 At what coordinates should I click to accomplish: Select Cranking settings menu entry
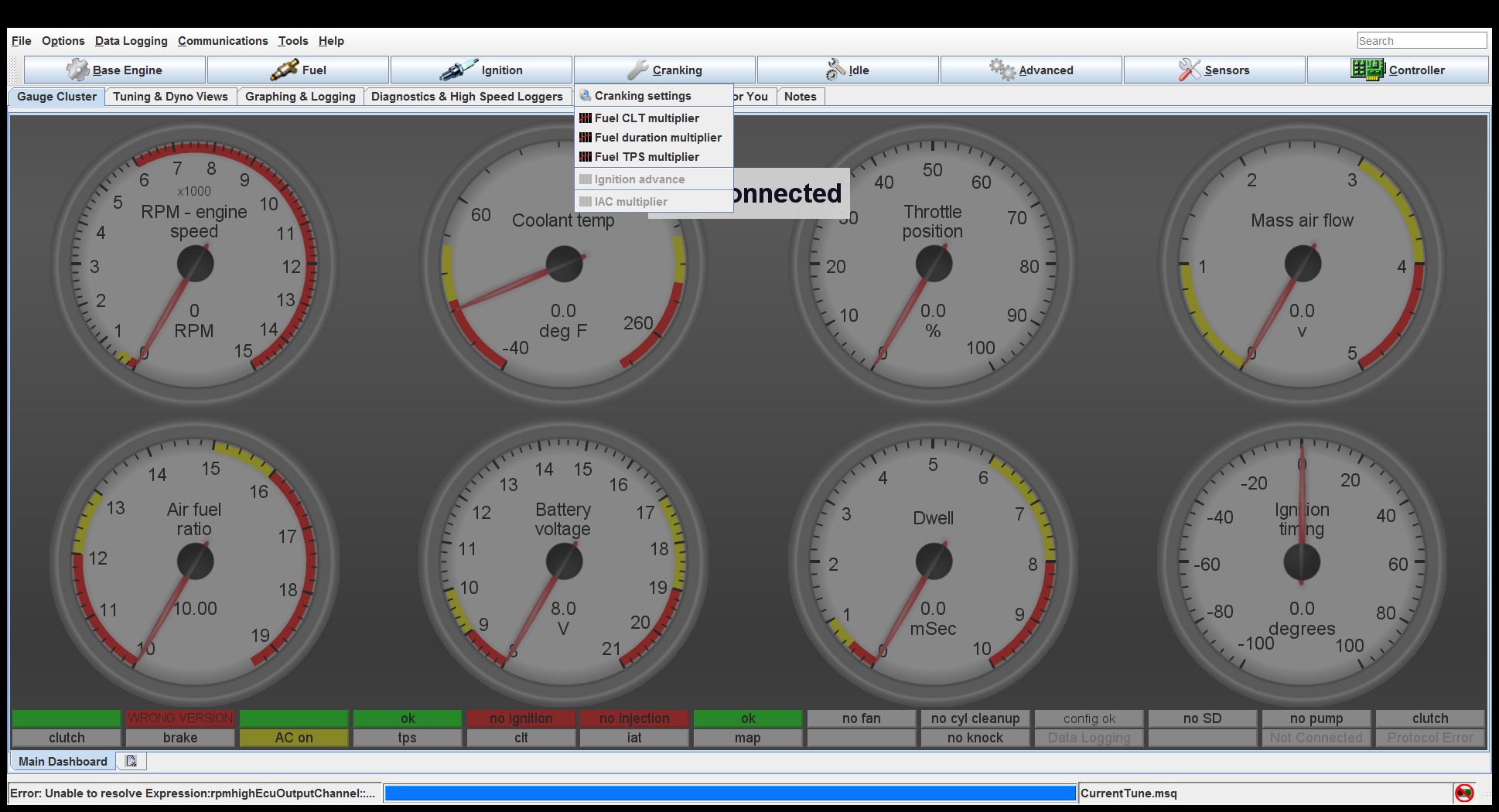tap(654, 96)
